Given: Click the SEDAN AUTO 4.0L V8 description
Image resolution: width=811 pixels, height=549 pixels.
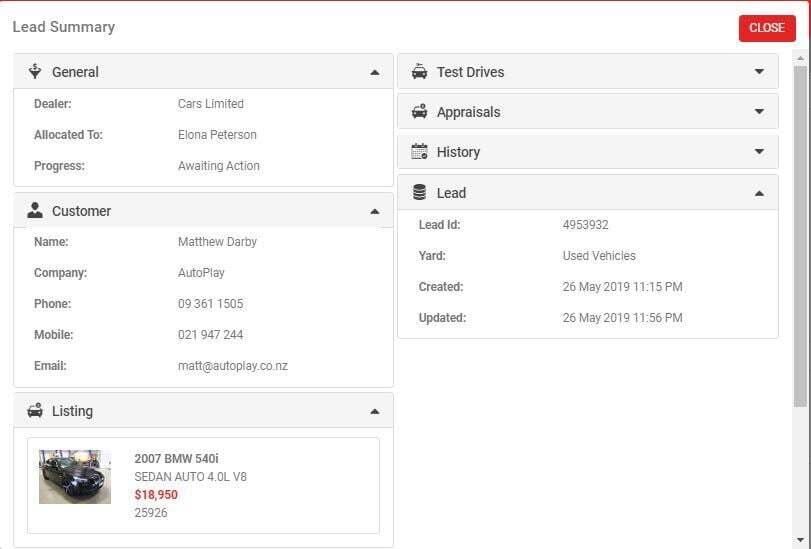Looking at the screenshot, I should (x=190, y=477).
